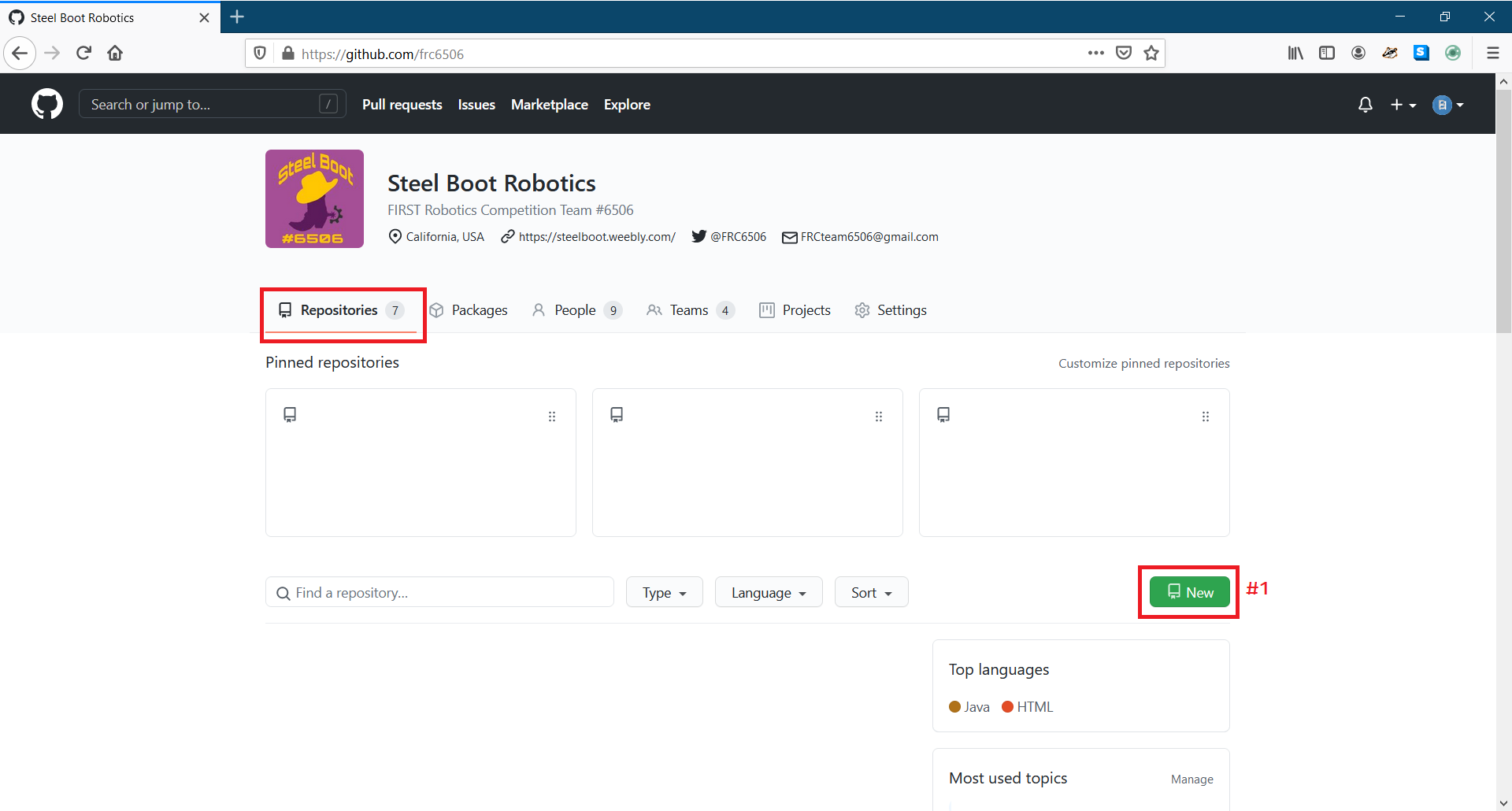Viewport: 1512px width, 811px height.
Task: Open the notifications bell
Action: 1366,105
